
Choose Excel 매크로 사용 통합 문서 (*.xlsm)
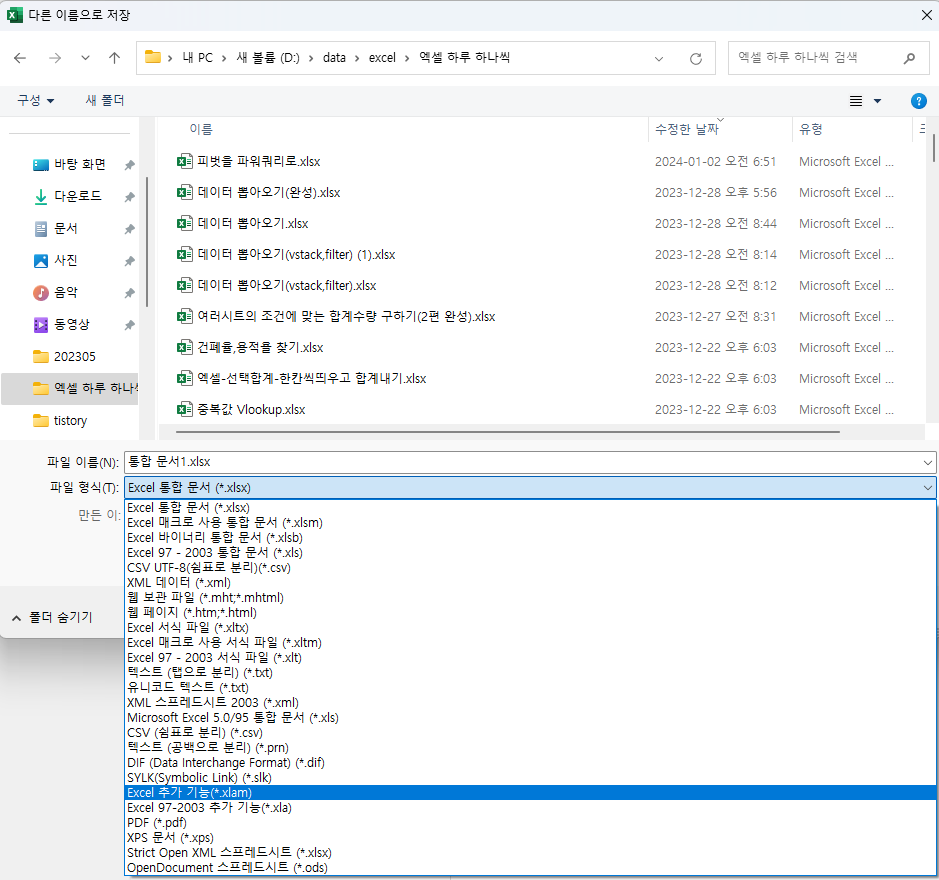(530, 523)
